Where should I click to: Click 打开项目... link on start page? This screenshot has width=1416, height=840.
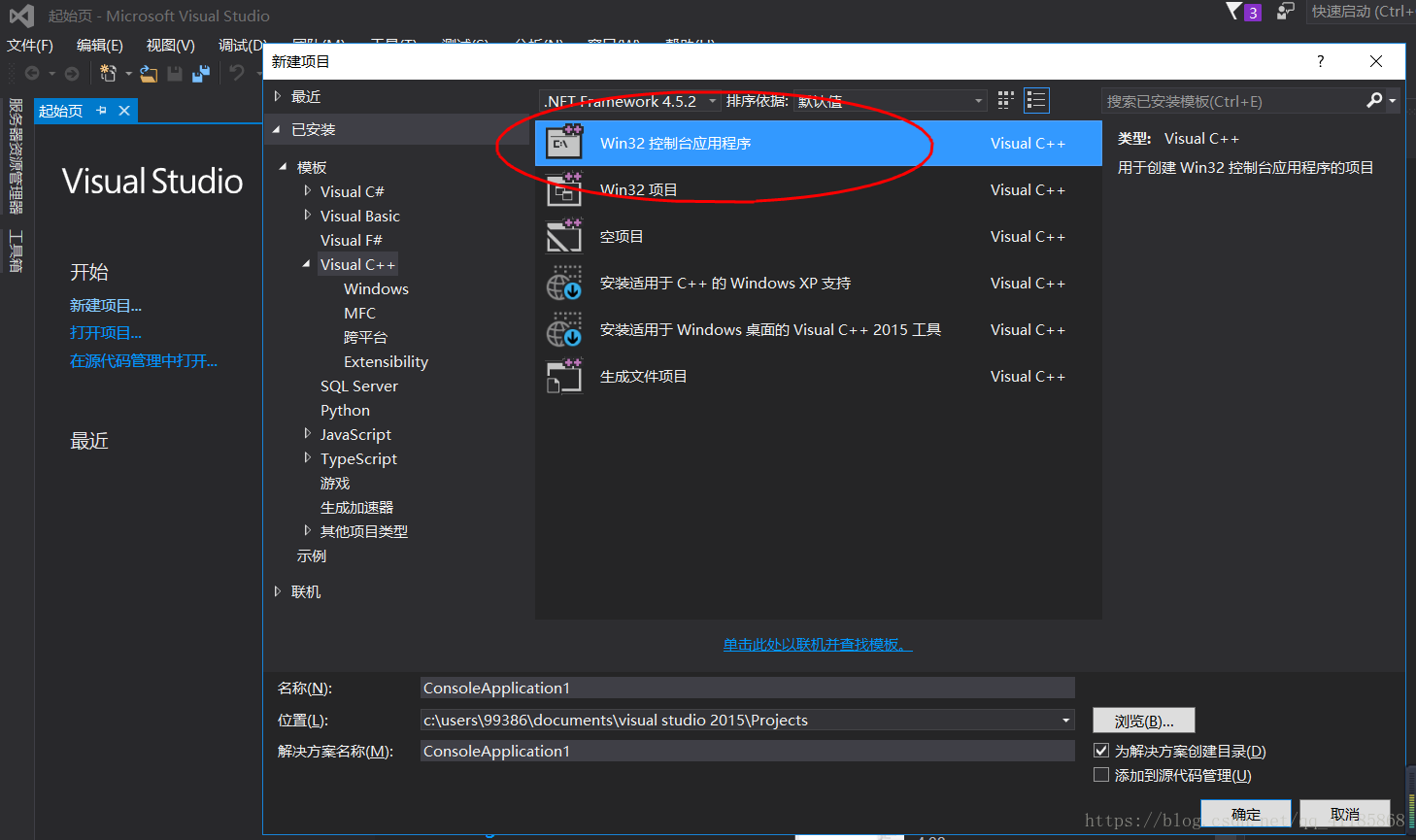tap(106, 332)
